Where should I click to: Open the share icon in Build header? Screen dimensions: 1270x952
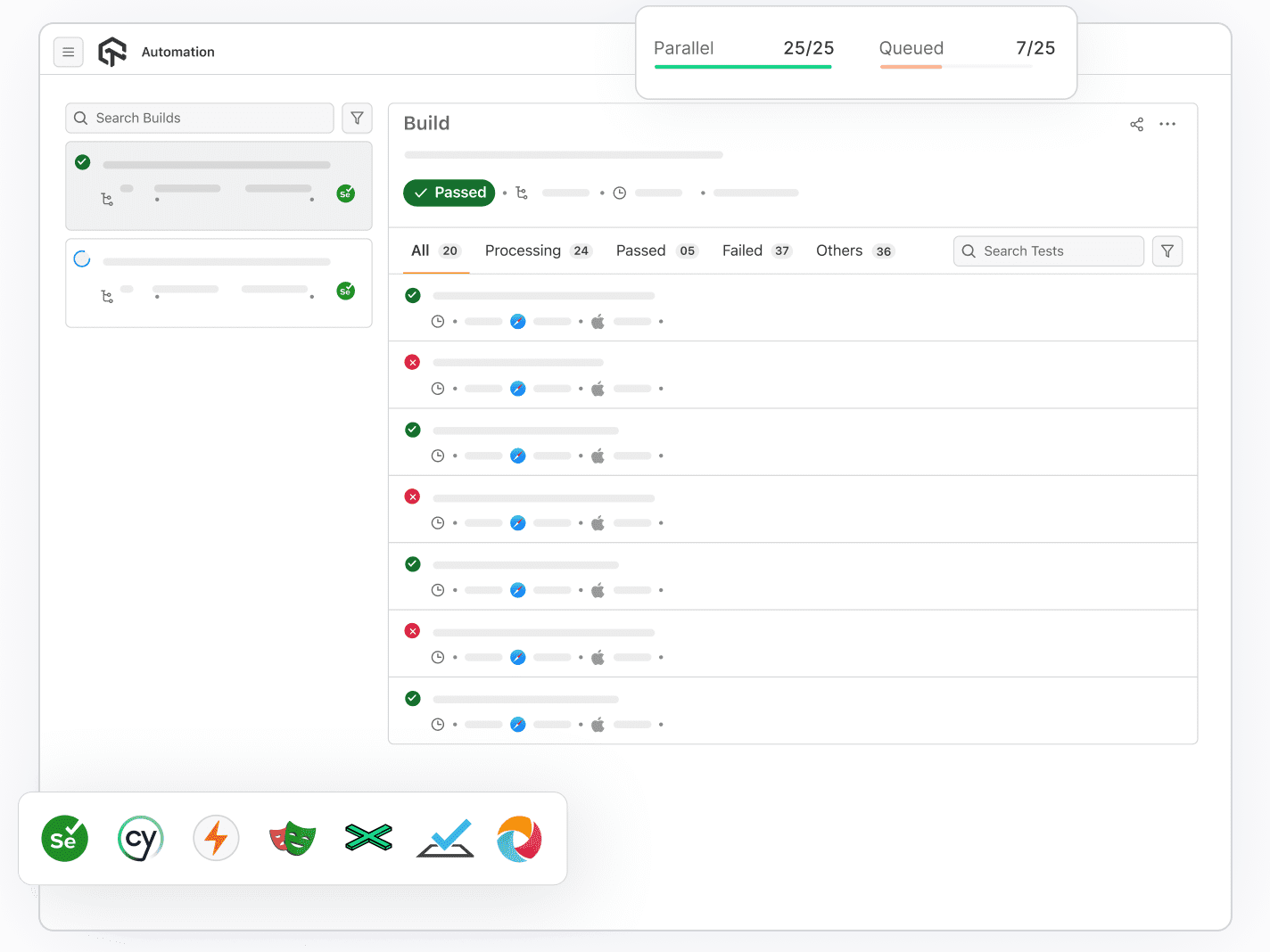click(x=1136, y=124)
